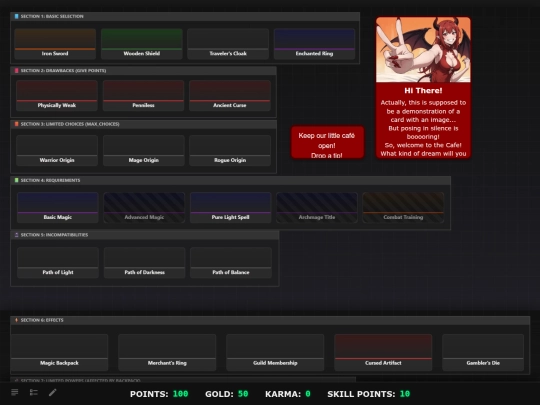Click the "Section 3: Limited Choices" title

pyautogui.click(x=70, y=124)
